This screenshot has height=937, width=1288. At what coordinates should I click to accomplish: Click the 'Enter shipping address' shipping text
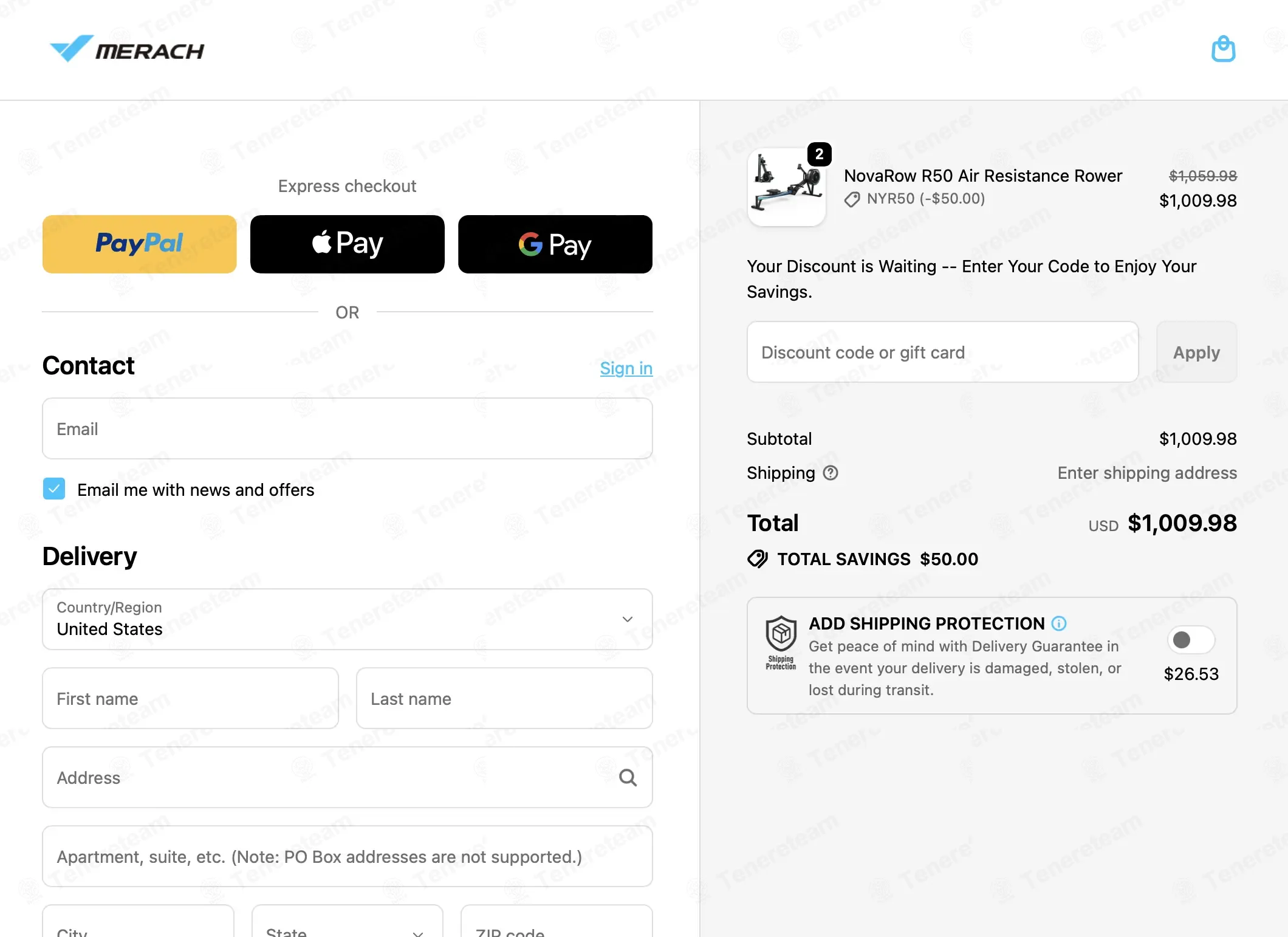(x=1147, y=473)
